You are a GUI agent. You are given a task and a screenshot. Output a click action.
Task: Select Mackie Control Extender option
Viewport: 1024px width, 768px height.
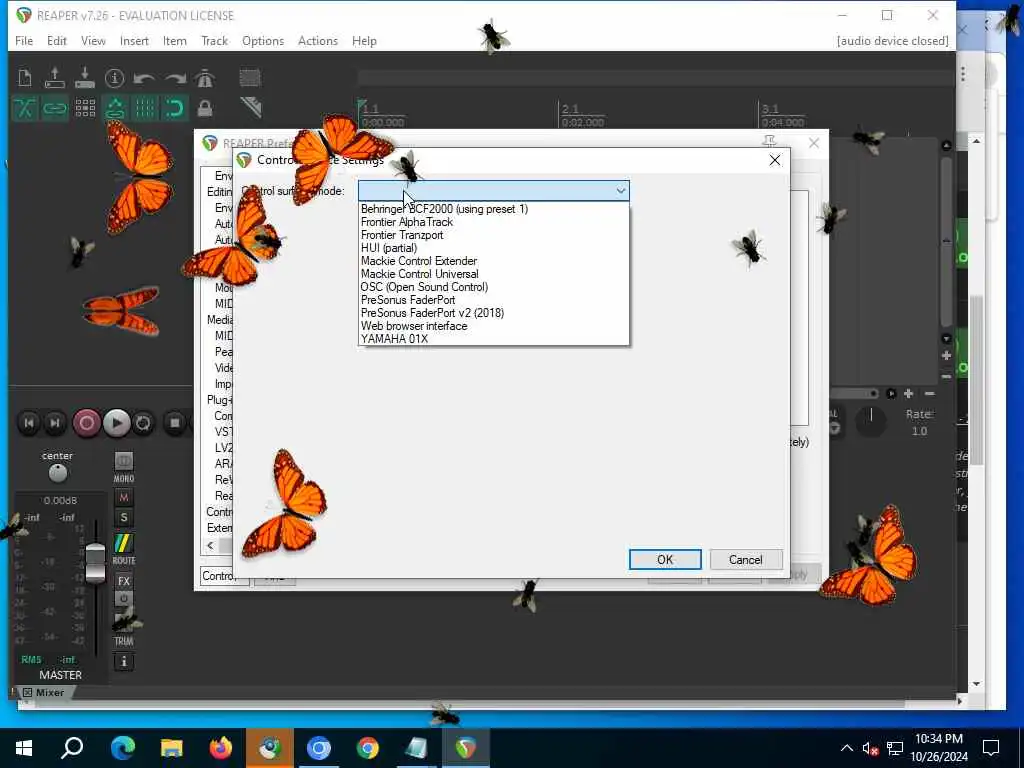click(x=494, y=261)
